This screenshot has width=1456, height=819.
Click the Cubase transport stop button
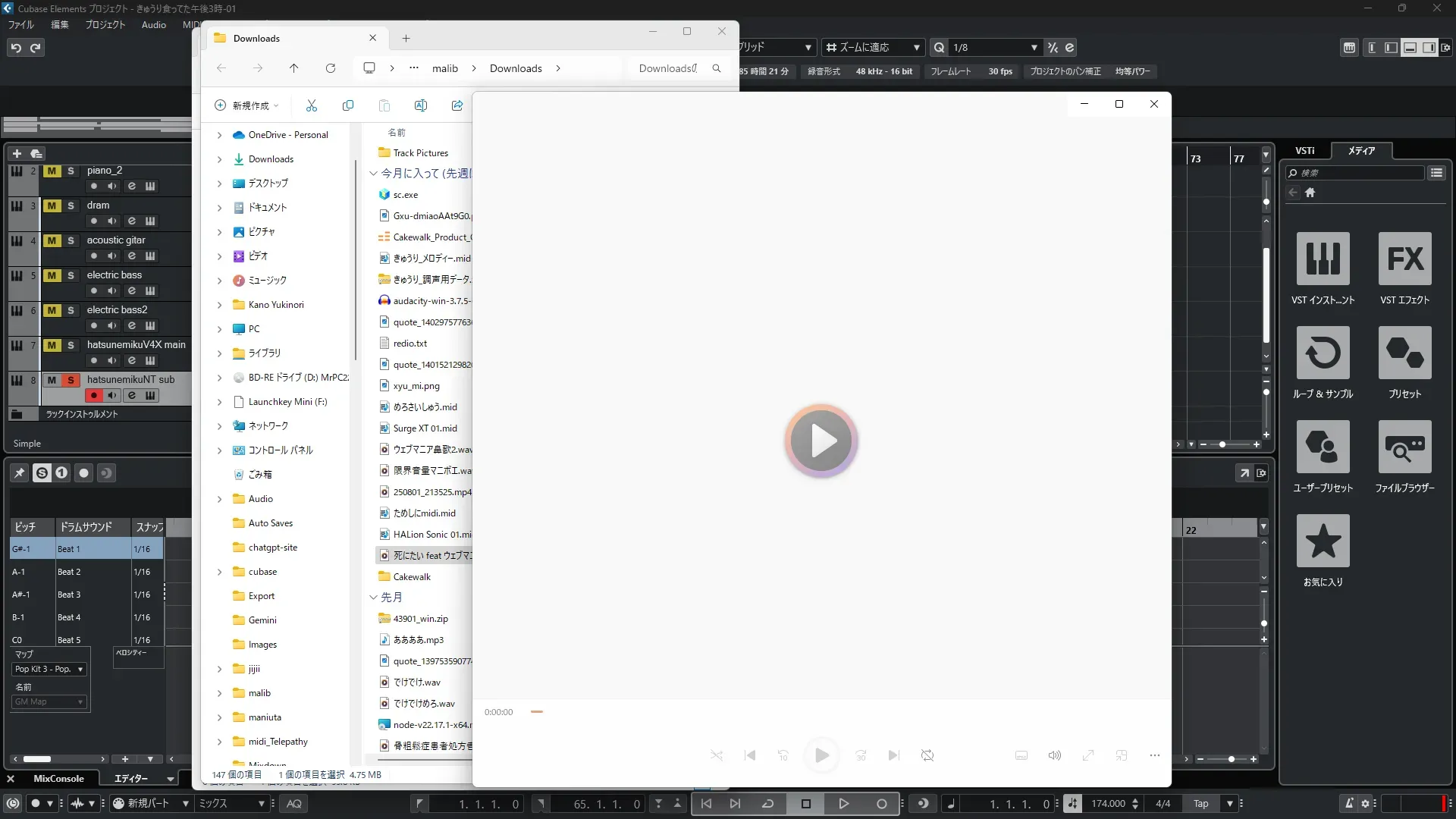[x=806, y=804]
